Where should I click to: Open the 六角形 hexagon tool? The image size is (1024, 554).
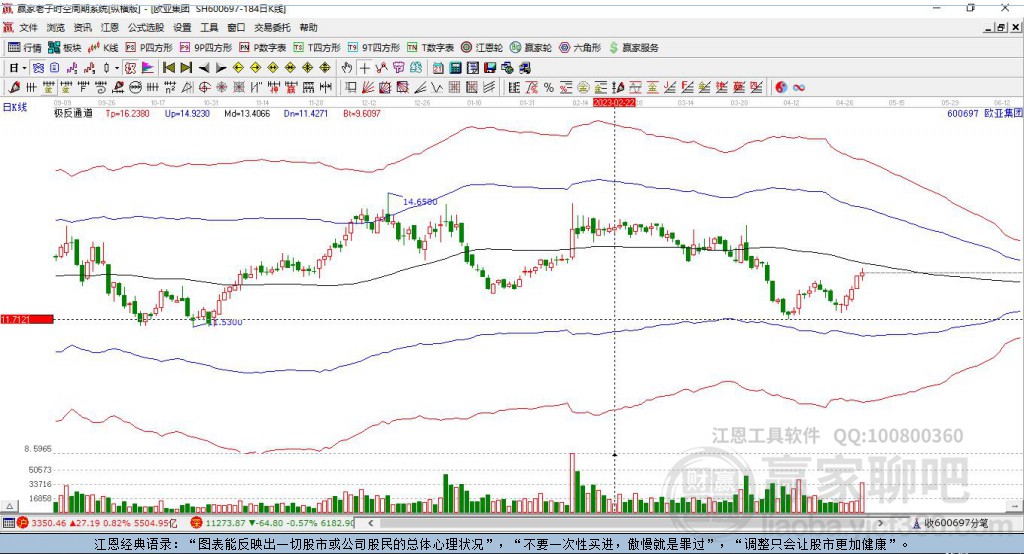tap(580, 48)
